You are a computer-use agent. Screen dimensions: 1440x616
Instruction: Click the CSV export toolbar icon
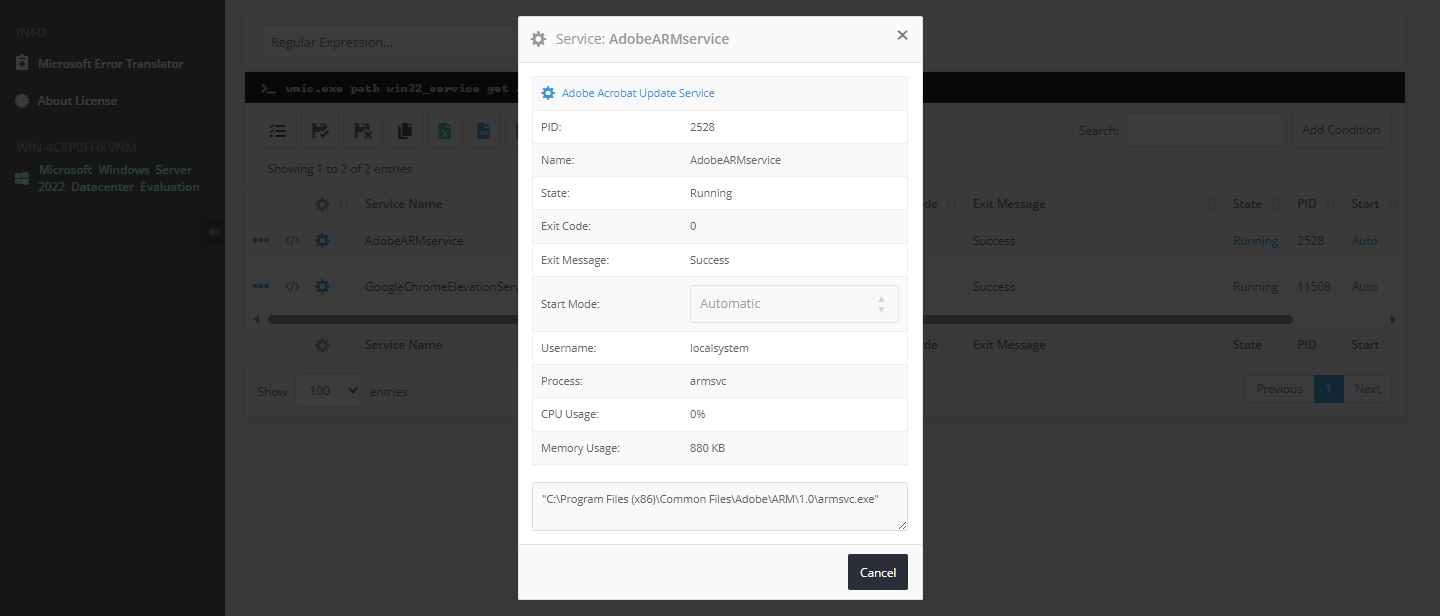pos(483,130)
